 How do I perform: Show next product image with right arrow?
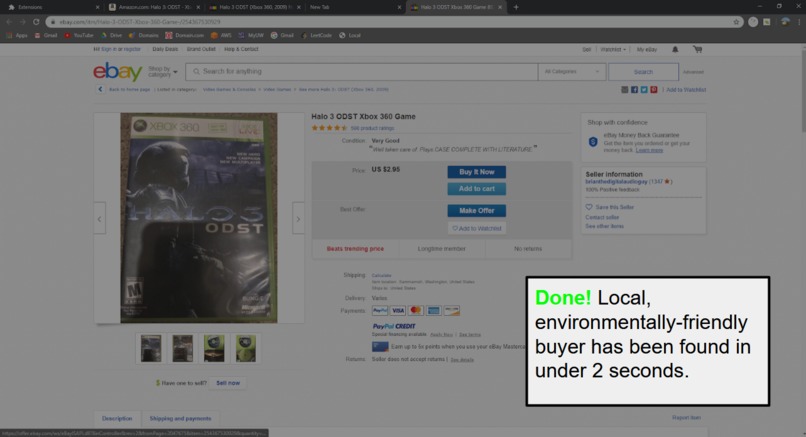(298, 219)
